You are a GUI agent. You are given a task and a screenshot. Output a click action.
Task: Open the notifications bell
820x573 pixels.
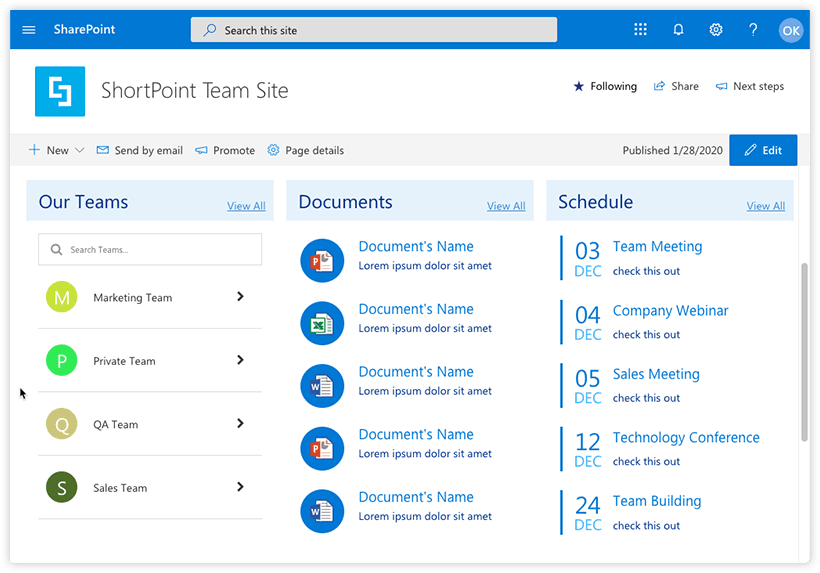678,29
